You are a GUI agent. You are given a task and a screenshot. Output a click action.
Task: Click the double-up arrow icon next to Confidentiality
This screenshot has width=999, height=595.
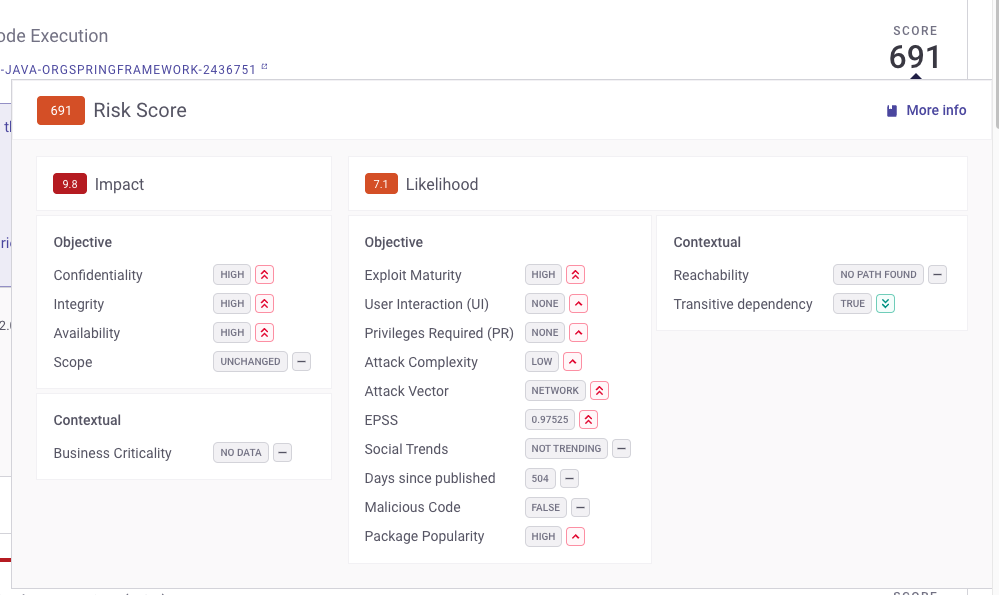tap(264, 274)
